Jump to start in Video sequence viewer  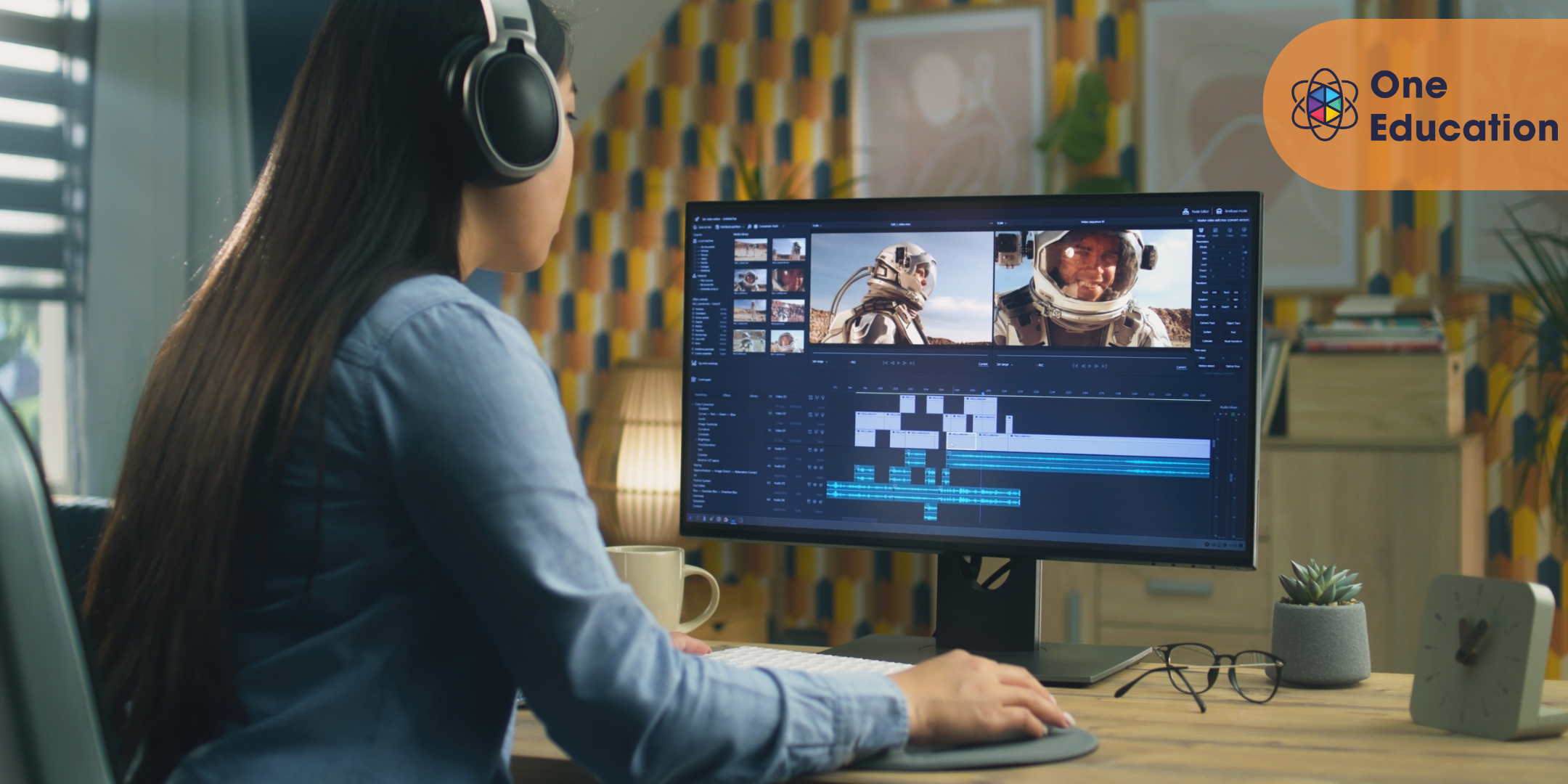[x=1075, y=366]
